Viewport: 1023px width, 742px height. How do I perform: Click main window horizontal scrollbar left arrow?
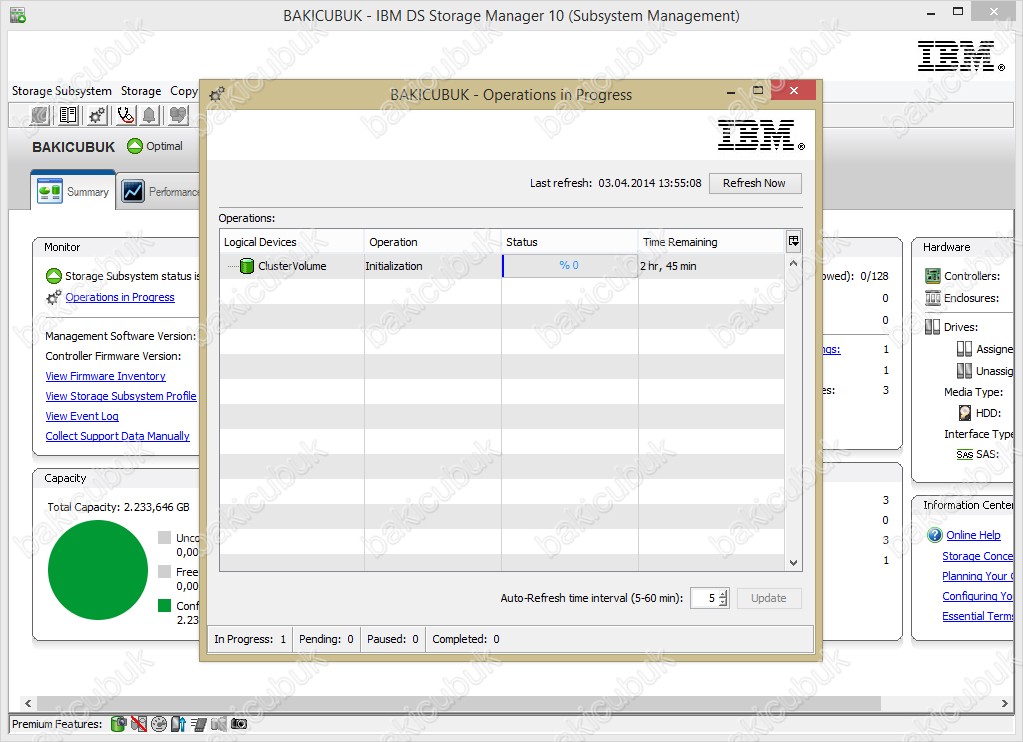coord(27,703)
